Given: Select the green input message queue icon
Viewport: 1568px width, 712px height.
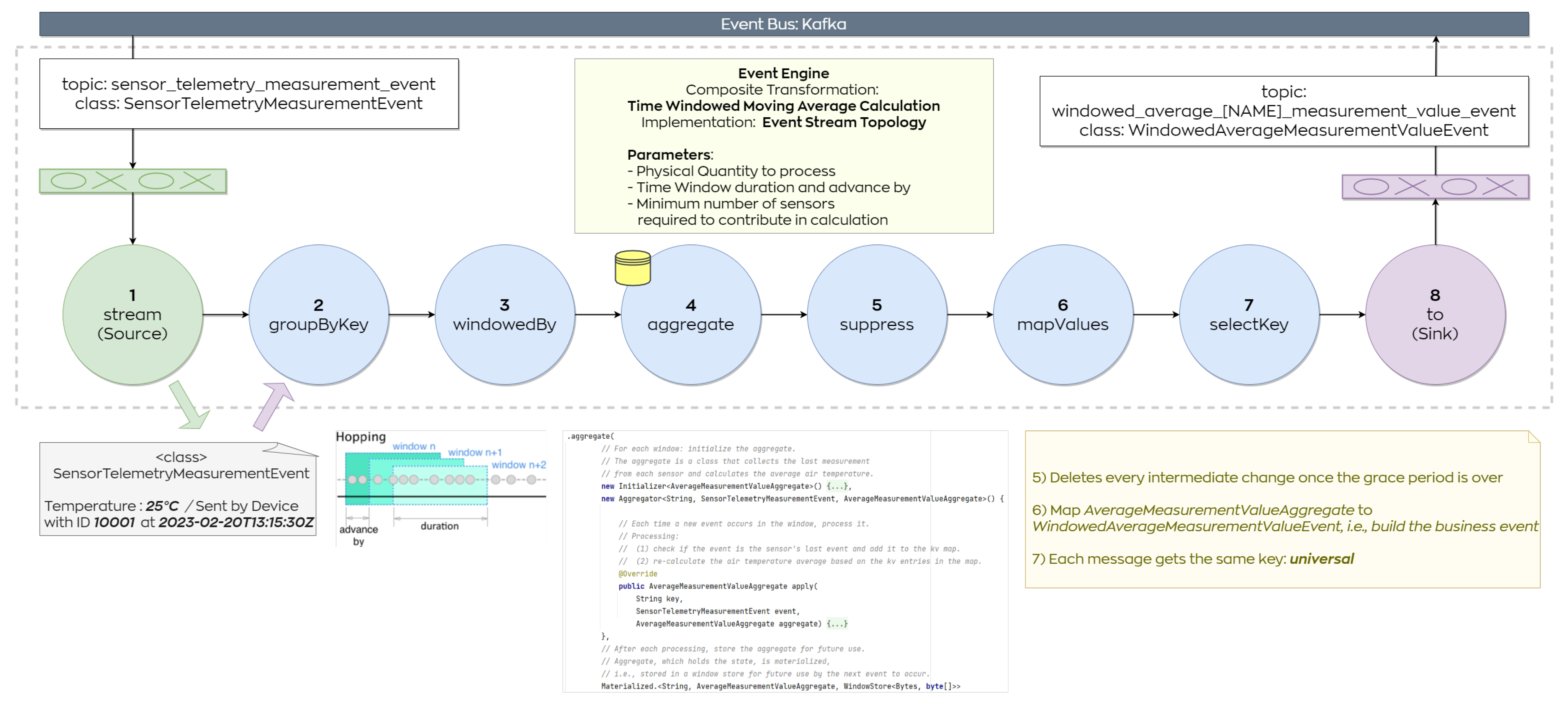Looking at the screenshot, I should [133, 181].
